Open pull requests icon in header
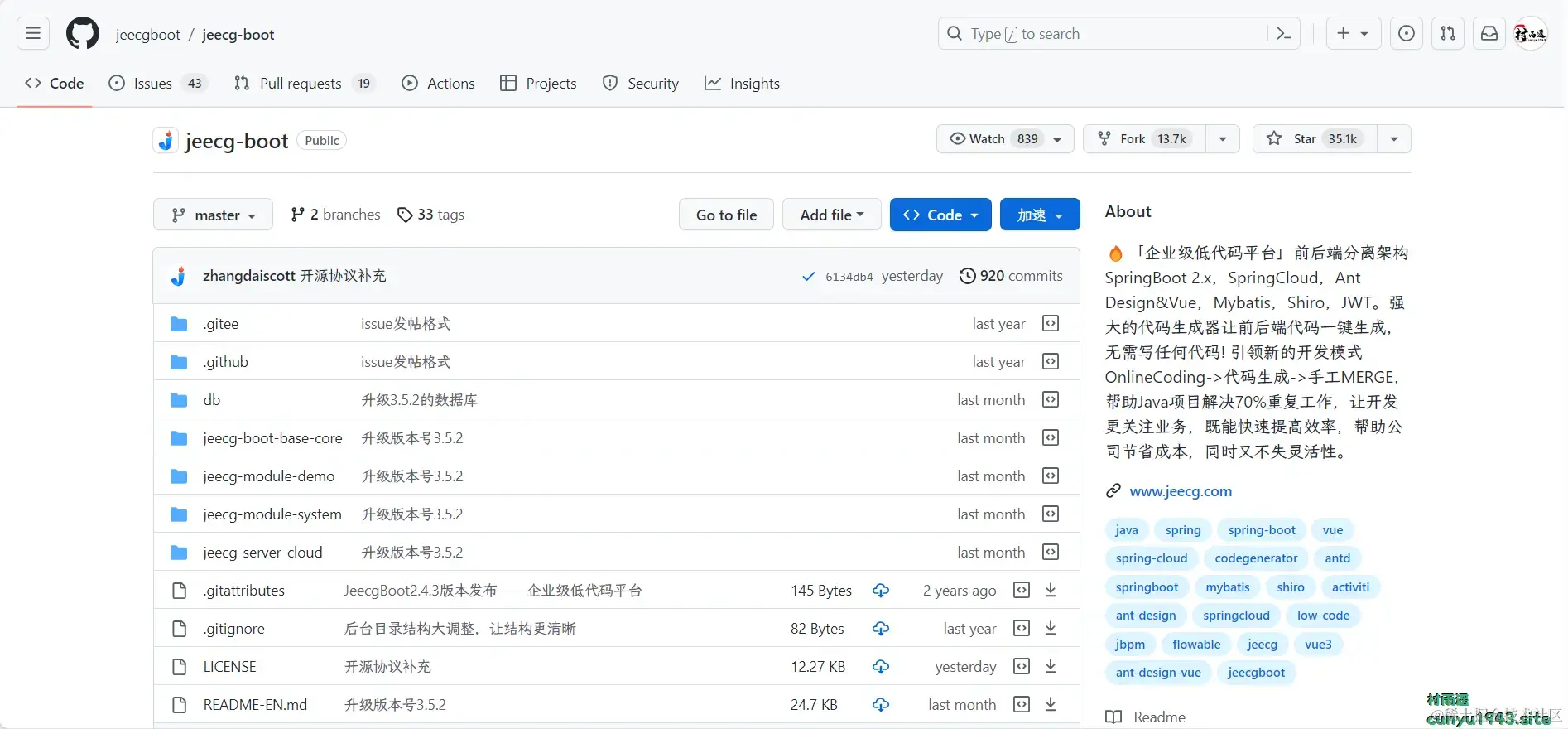This screenshot has width=1568, height=729. tap(1448, 34)
